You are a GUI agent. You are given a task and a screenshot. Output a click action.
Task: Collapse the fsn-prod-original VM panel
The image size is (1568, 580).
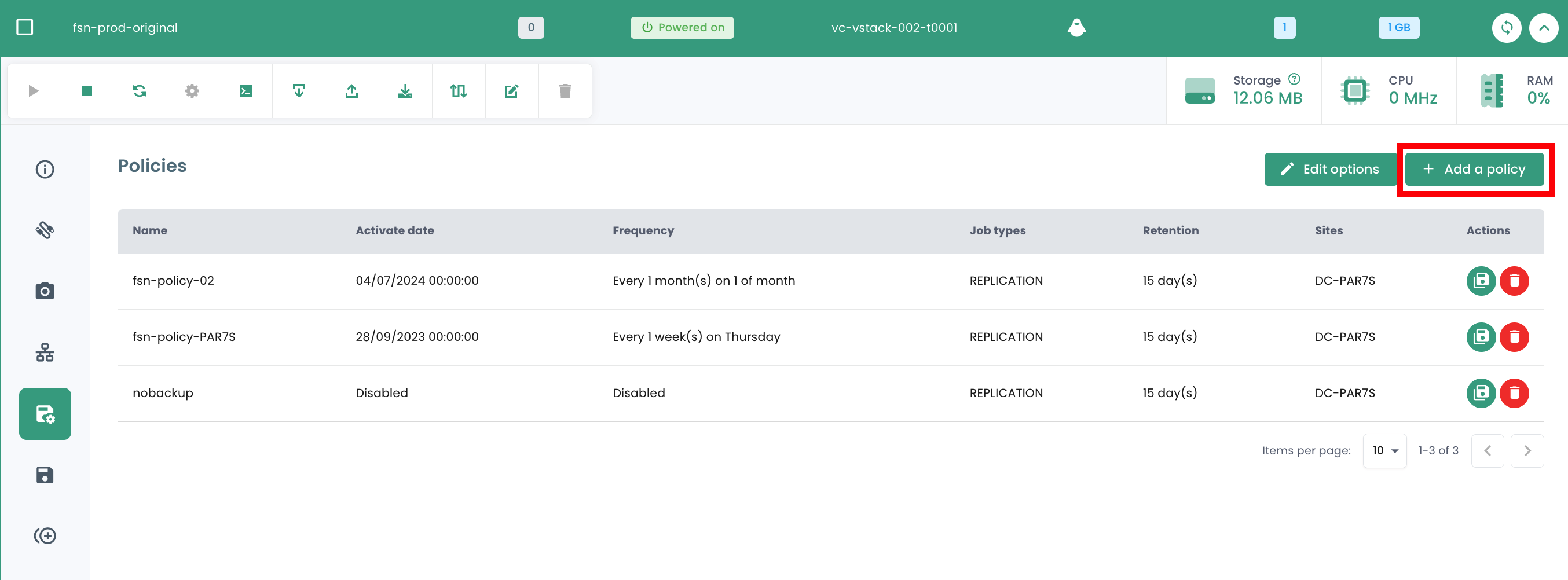click(x=1543, y=27)
